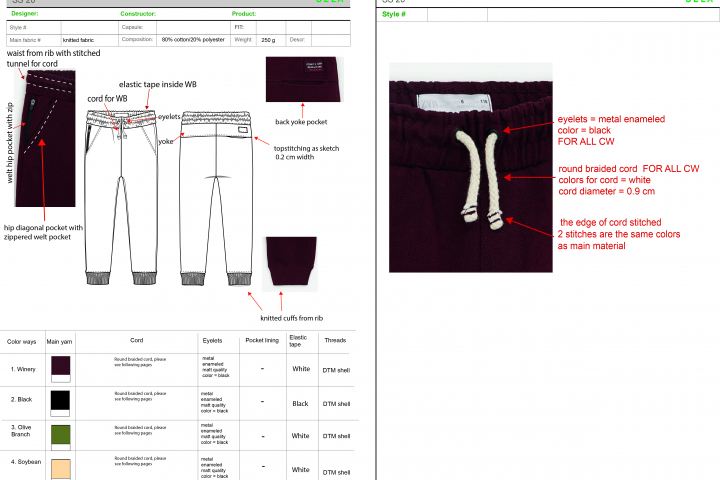Select the '3. Olive Branch' row label
This screenshot has height=480, width=720.
[x=21, y=430]
